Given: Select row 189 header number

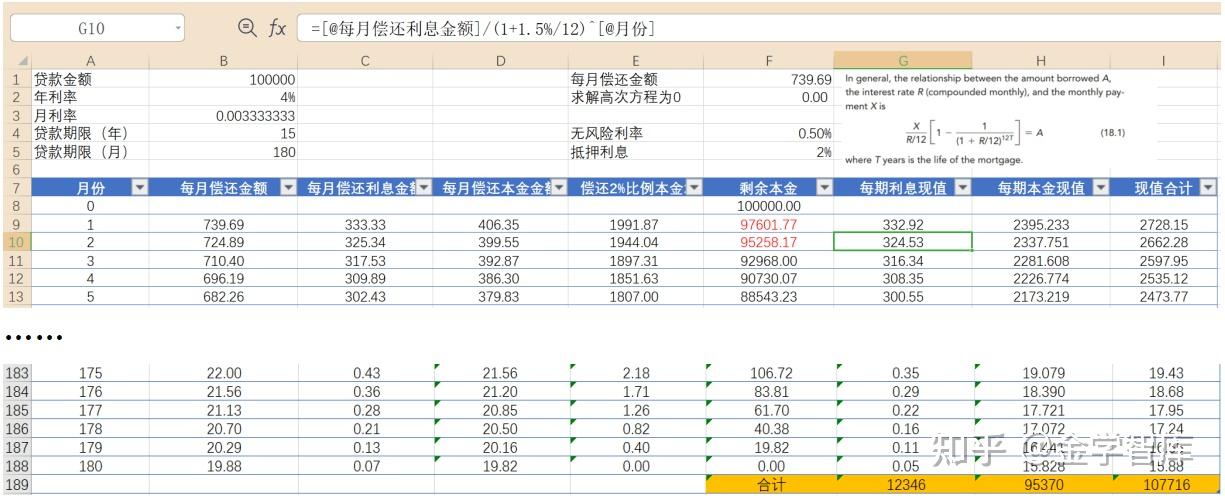Looking at the screenshot, I should [17, 483].
